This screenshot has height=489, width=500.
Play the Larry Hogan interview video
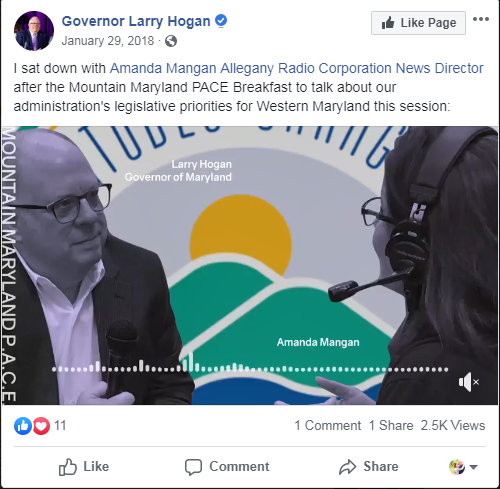pos(249,265)
